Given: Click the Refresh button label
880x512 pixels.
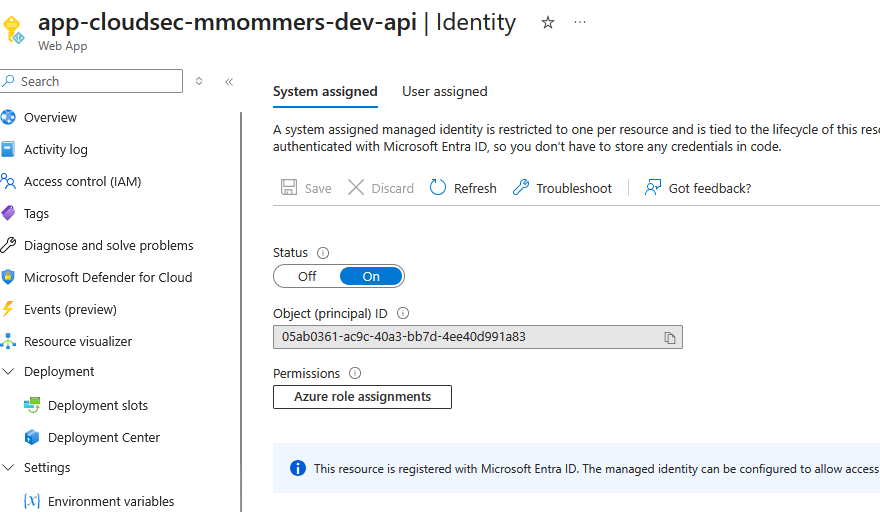Looking at the screenshot, I should 475,188.
